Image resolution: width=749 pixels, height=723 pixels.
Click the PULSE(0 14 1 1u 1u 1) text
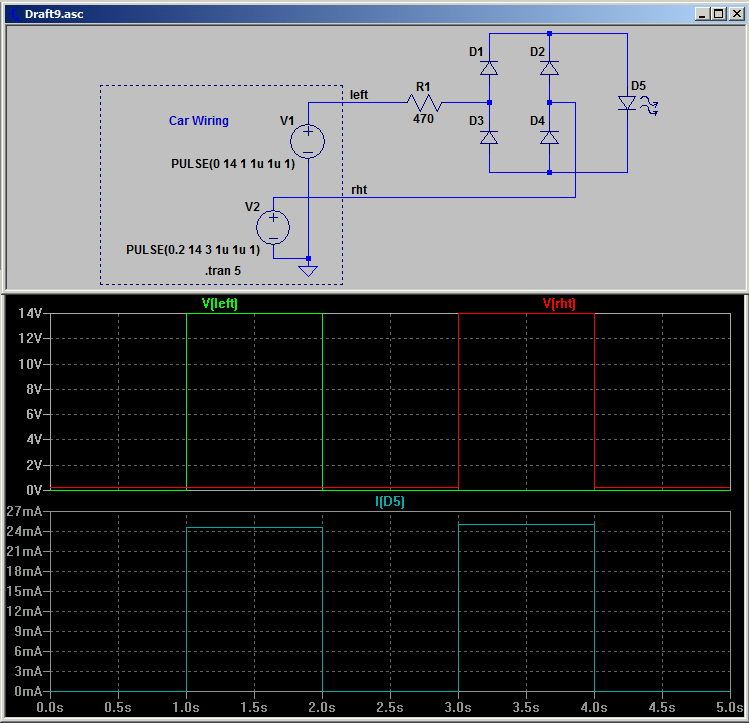coord(233,164)
